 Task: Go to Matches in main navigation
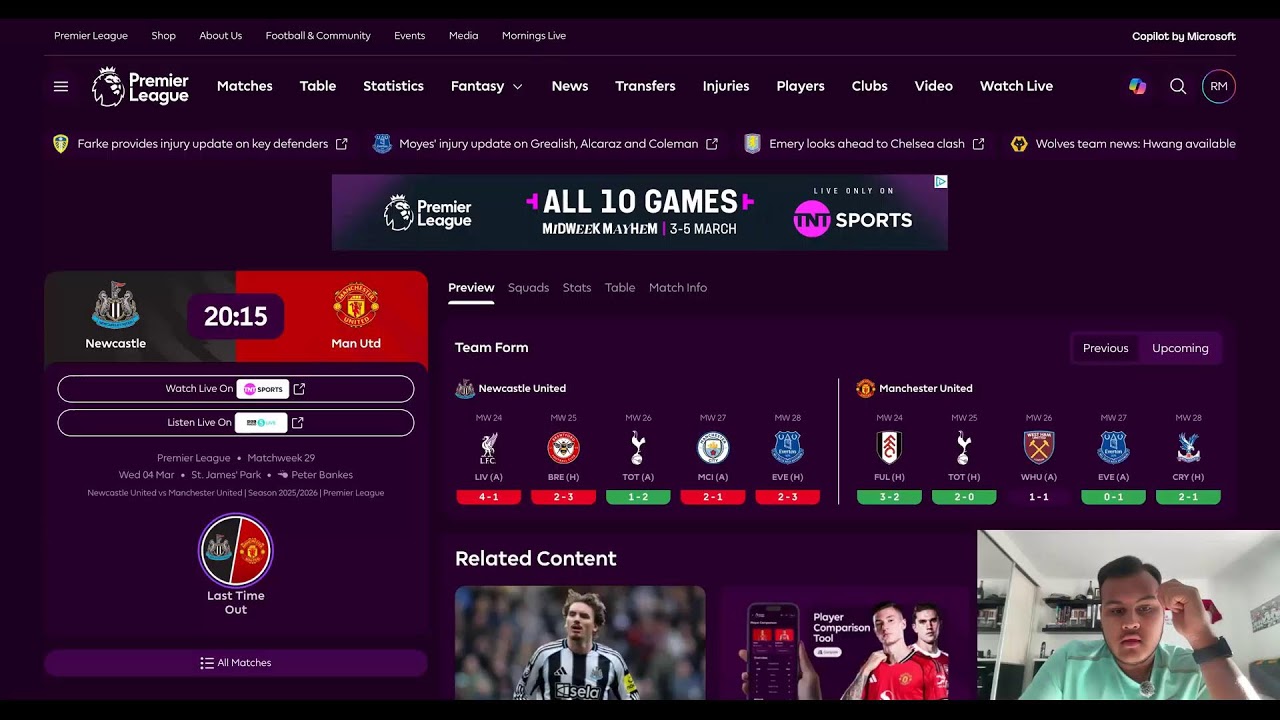[245, 86]
